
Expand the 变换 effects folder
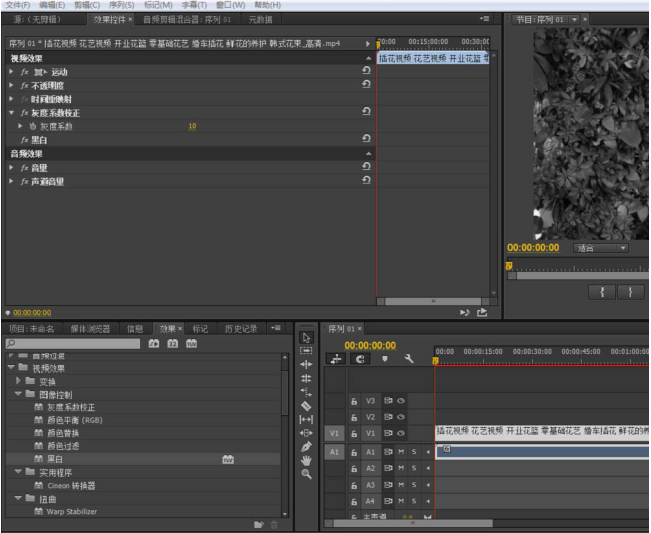(18, 381)
